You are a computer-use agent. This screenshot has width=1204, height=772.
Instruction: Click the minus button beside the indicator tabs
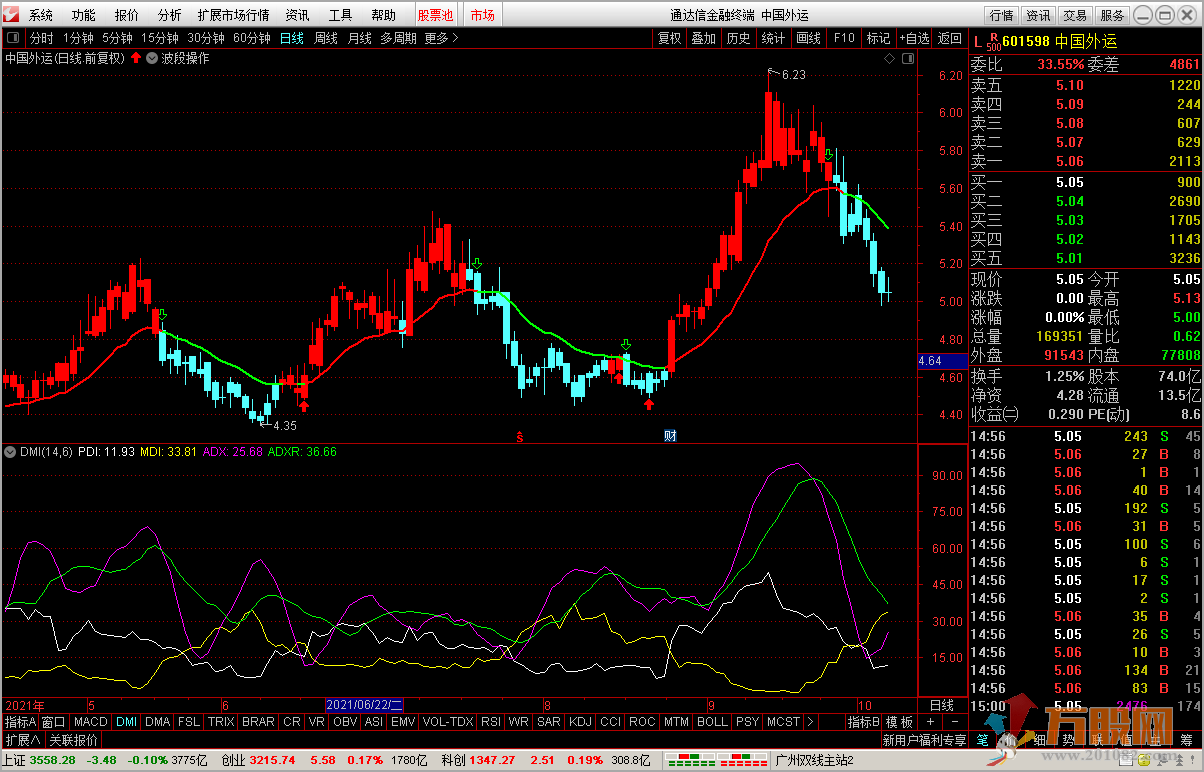(x=954, y=721)
